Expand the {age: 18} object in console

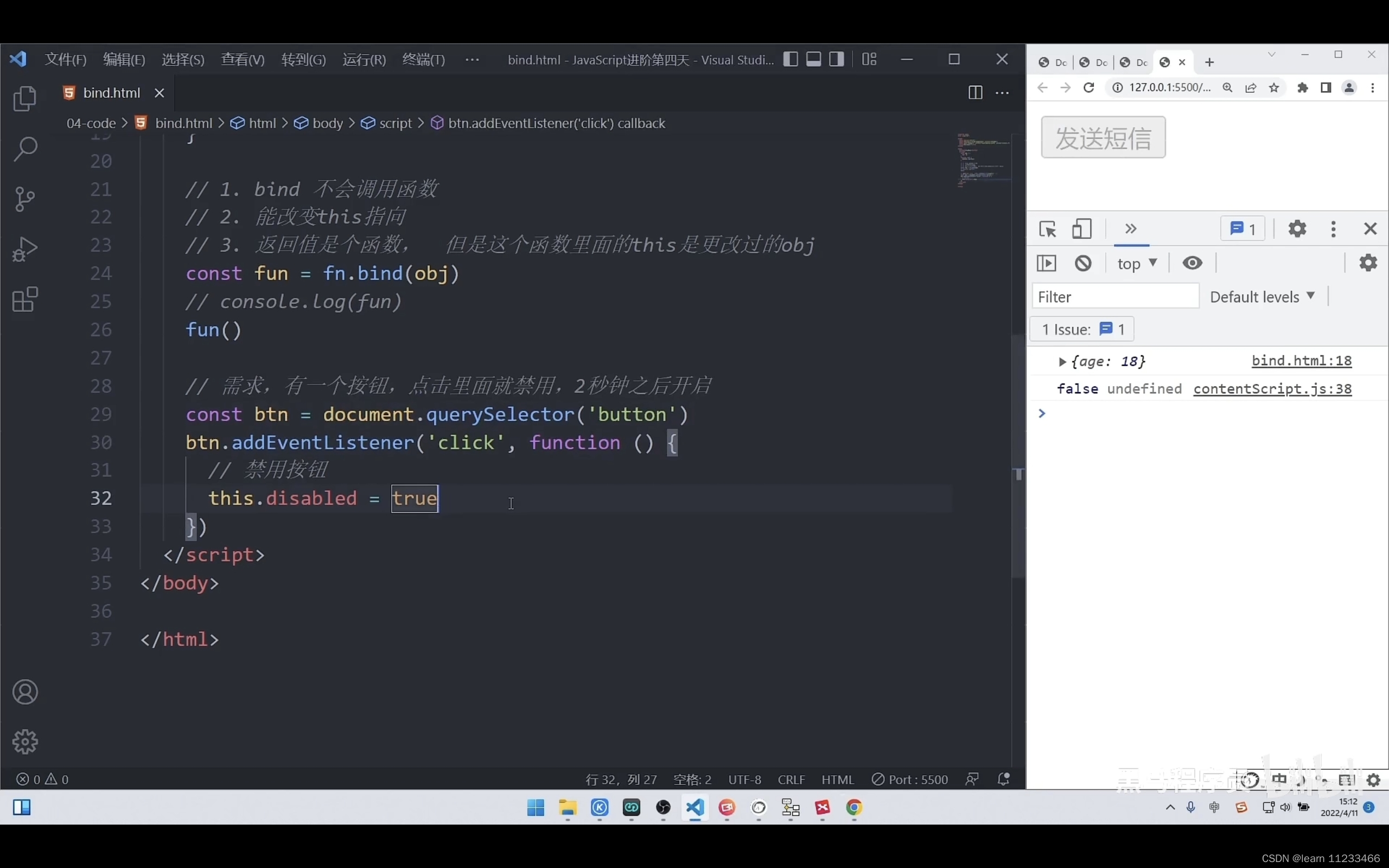[x=1062, y=361]
